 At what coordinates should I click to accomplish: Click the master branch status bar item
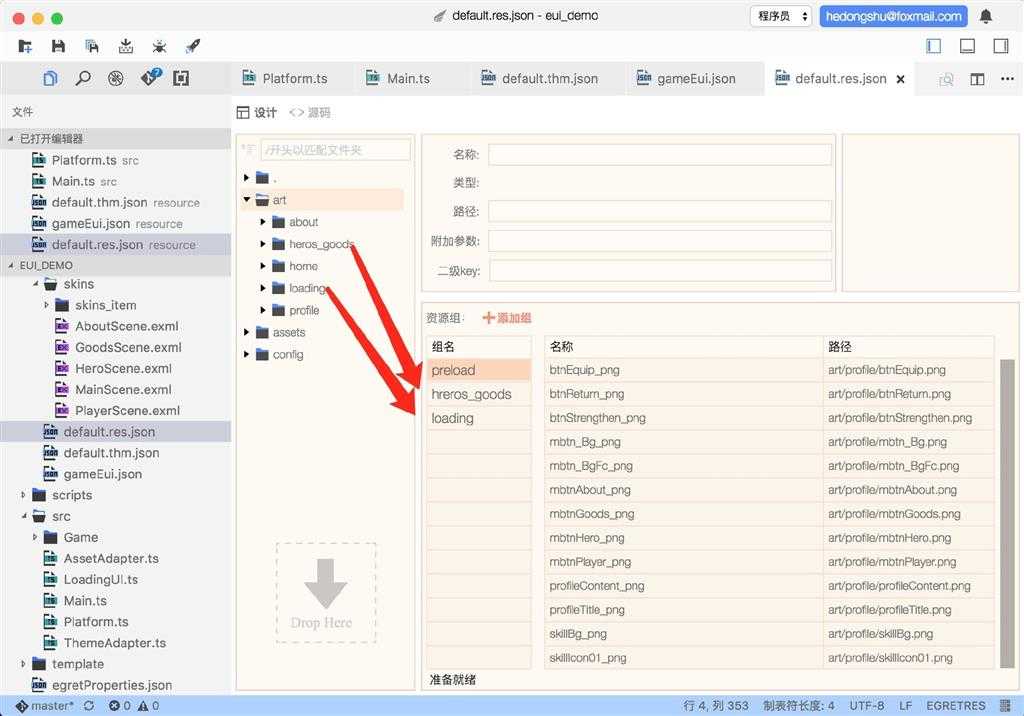(x=44, y=706)
